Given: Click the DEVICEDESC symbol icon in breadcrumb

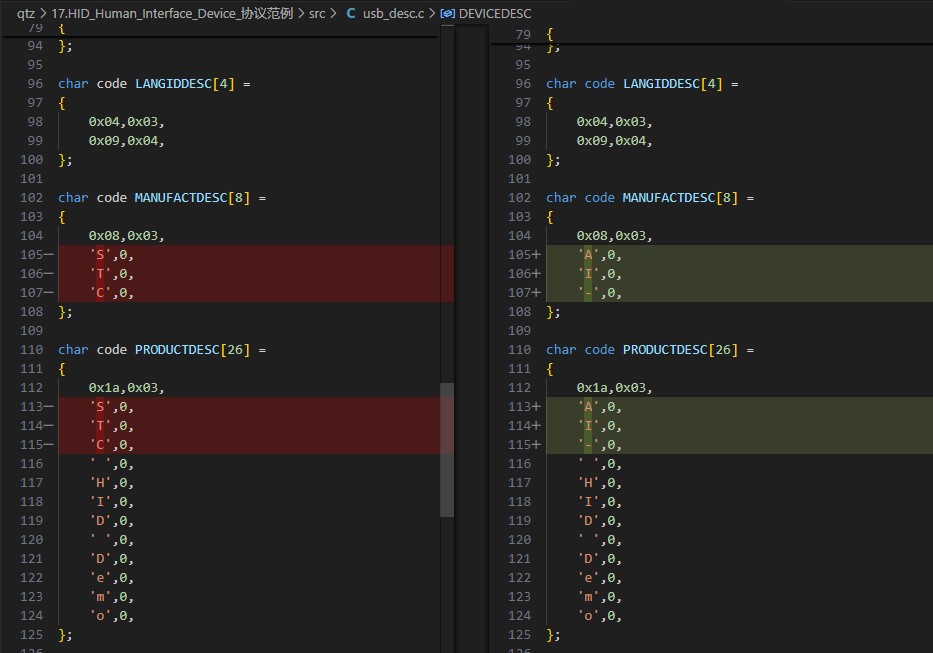Looking at the screenshot, I should (447, 14).
